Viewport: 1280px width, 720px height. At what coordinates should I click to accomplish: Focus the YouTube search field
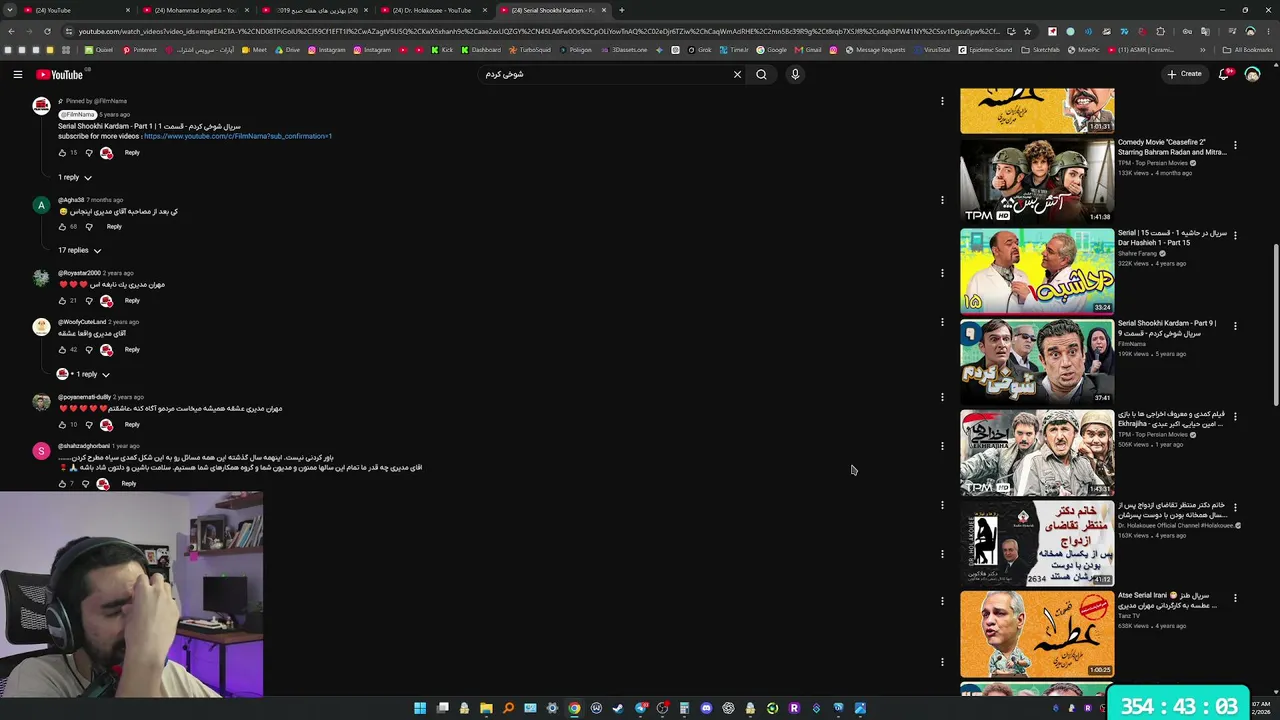point(605,74)
